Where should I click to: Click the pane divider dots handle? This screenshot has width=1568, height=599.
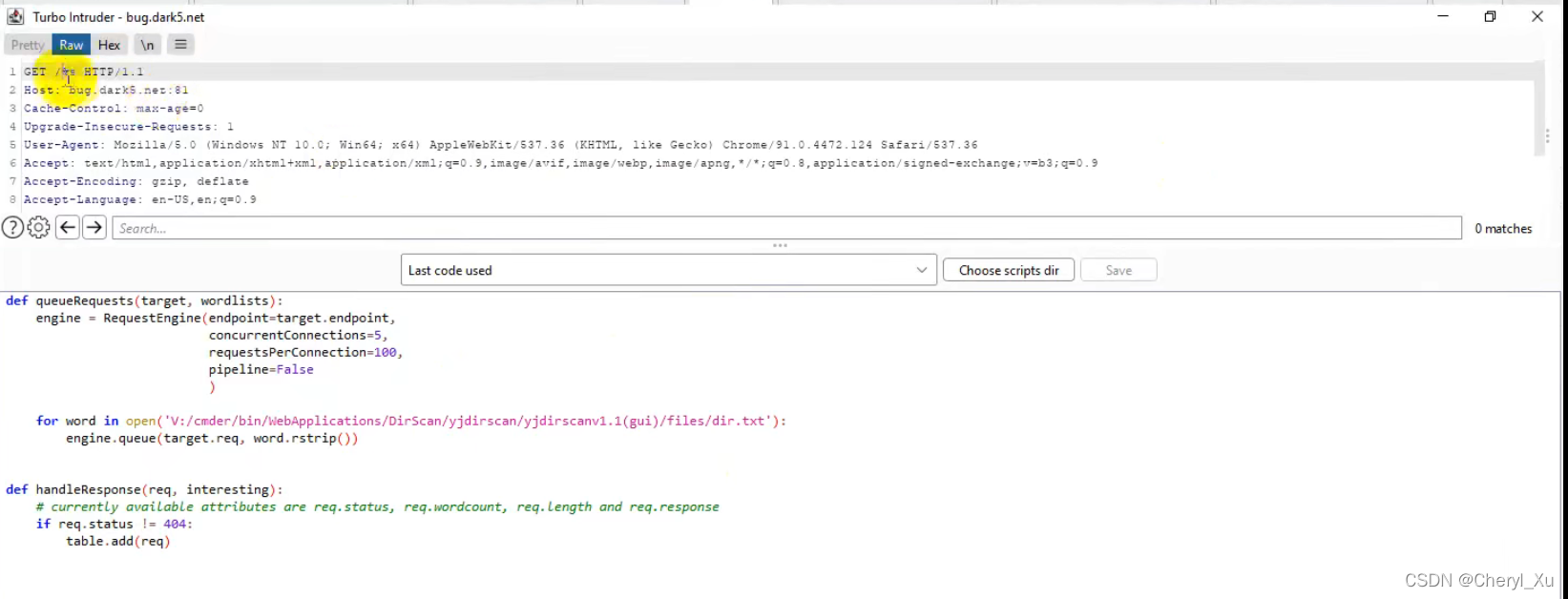point(780,246)
